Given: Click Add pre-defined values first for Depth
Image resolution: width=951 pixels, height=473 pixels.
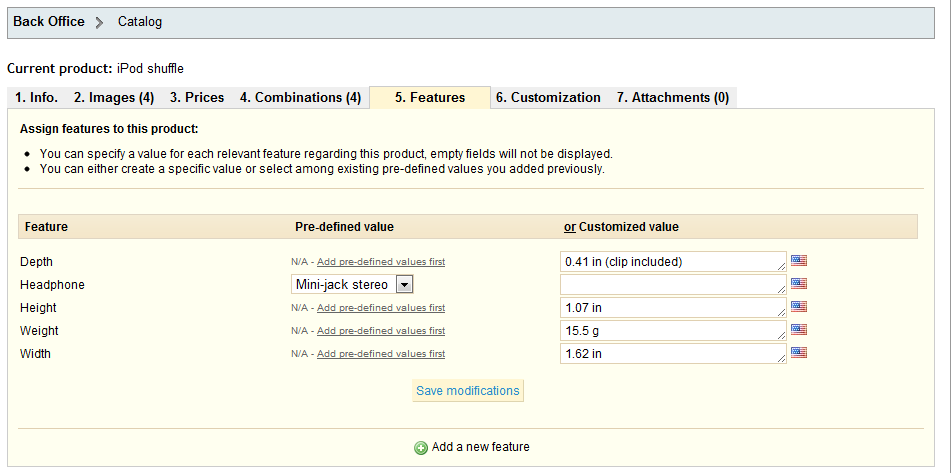Looking at the screenshot, I should click(381, 262).
